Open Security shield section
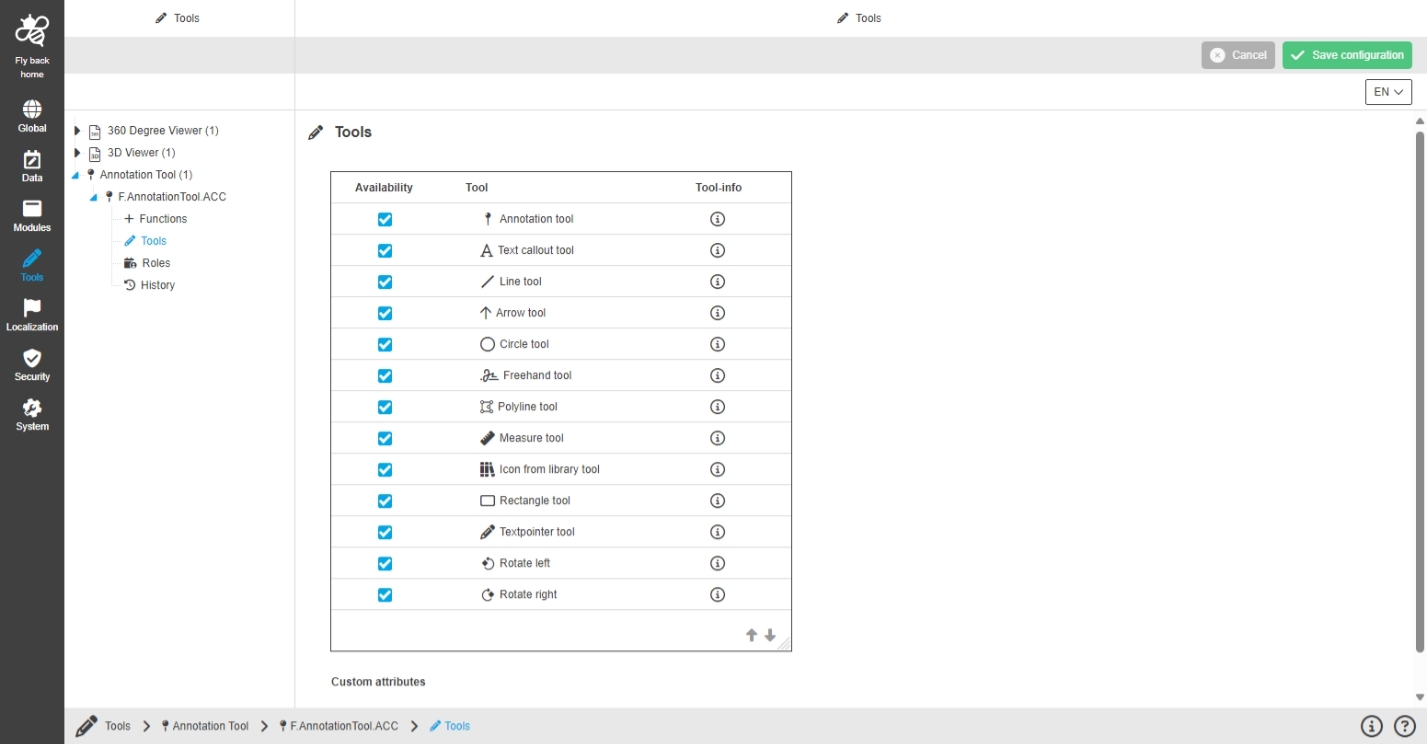1427x744 pixels. tap(32, 359)
